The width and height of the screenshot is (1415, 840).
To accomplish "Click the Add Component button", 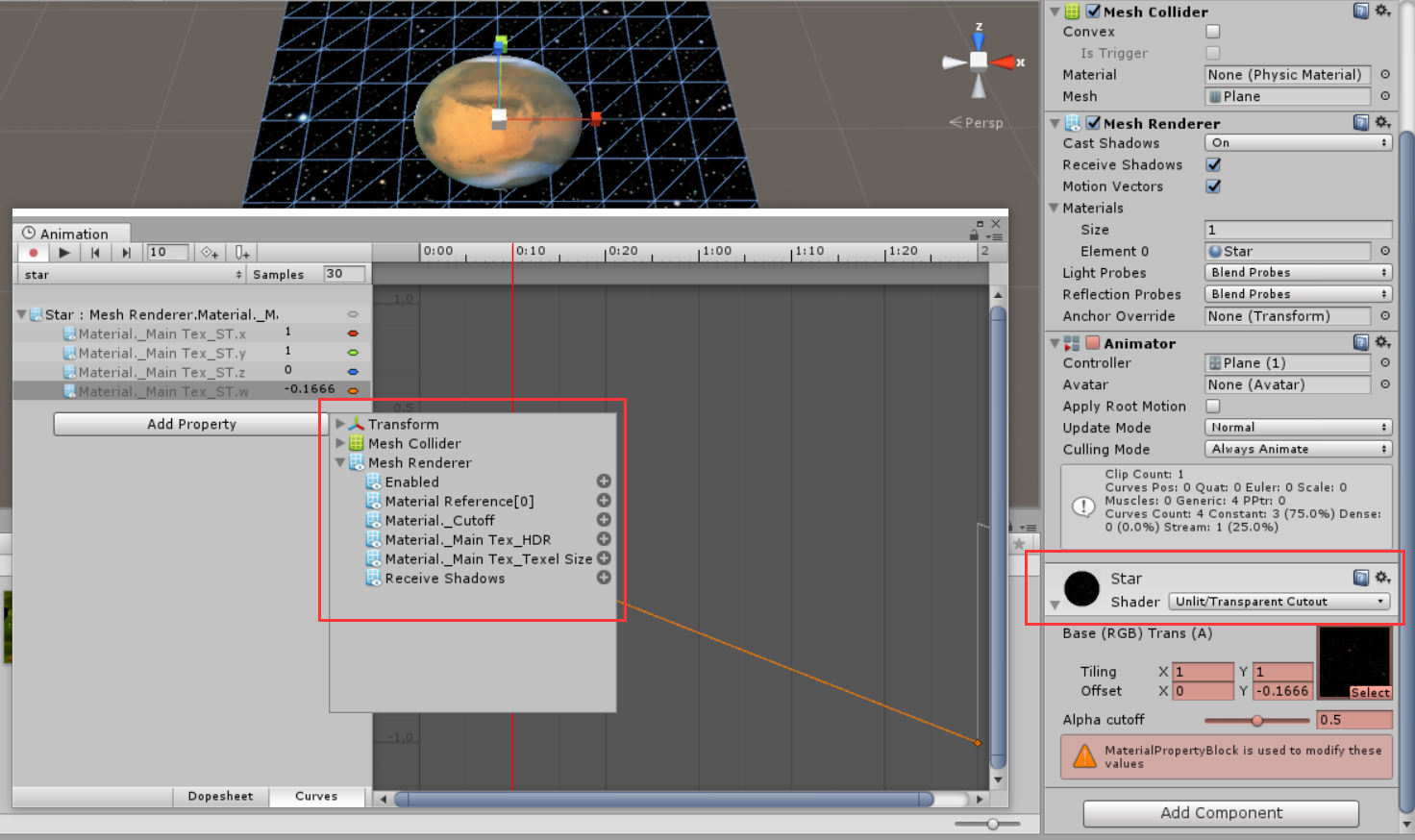I will (x=1220, y=812).
